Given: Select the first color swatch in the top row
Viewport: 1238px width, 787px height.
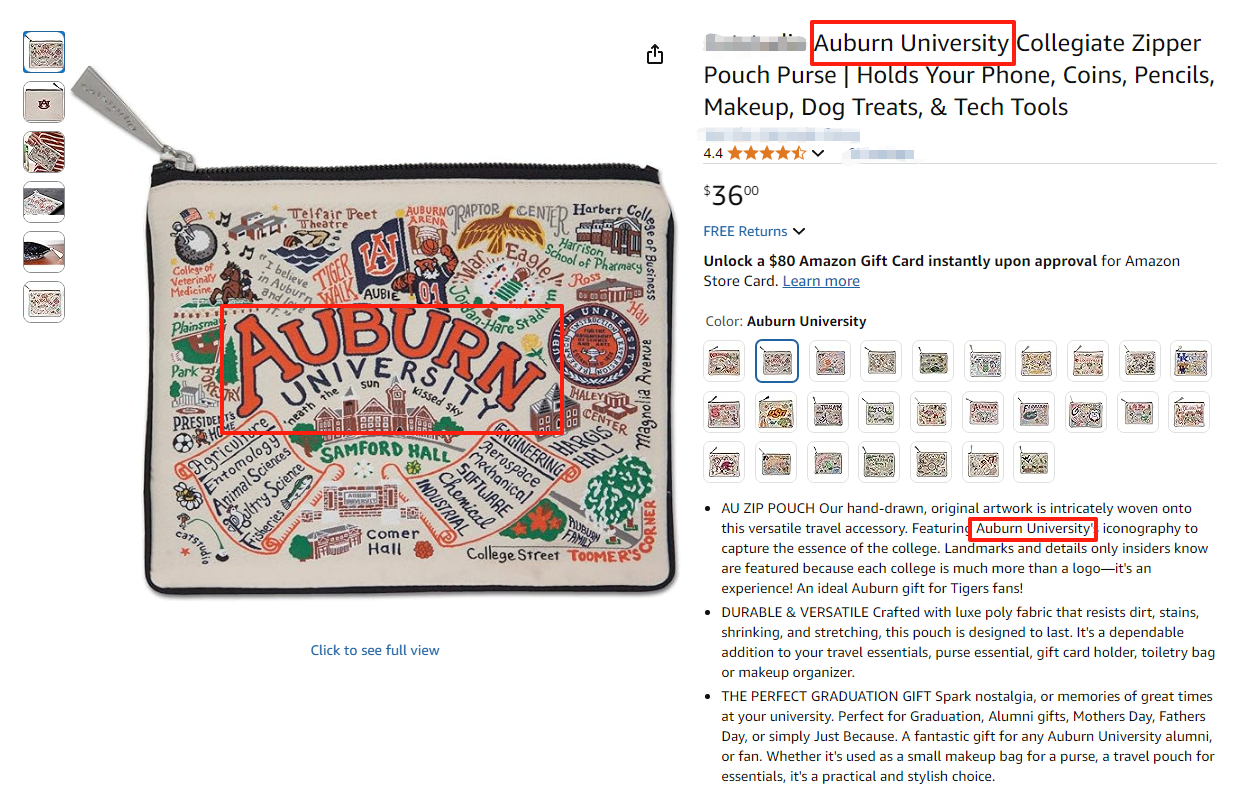Looking at the screenshot, I should (724, 361).
